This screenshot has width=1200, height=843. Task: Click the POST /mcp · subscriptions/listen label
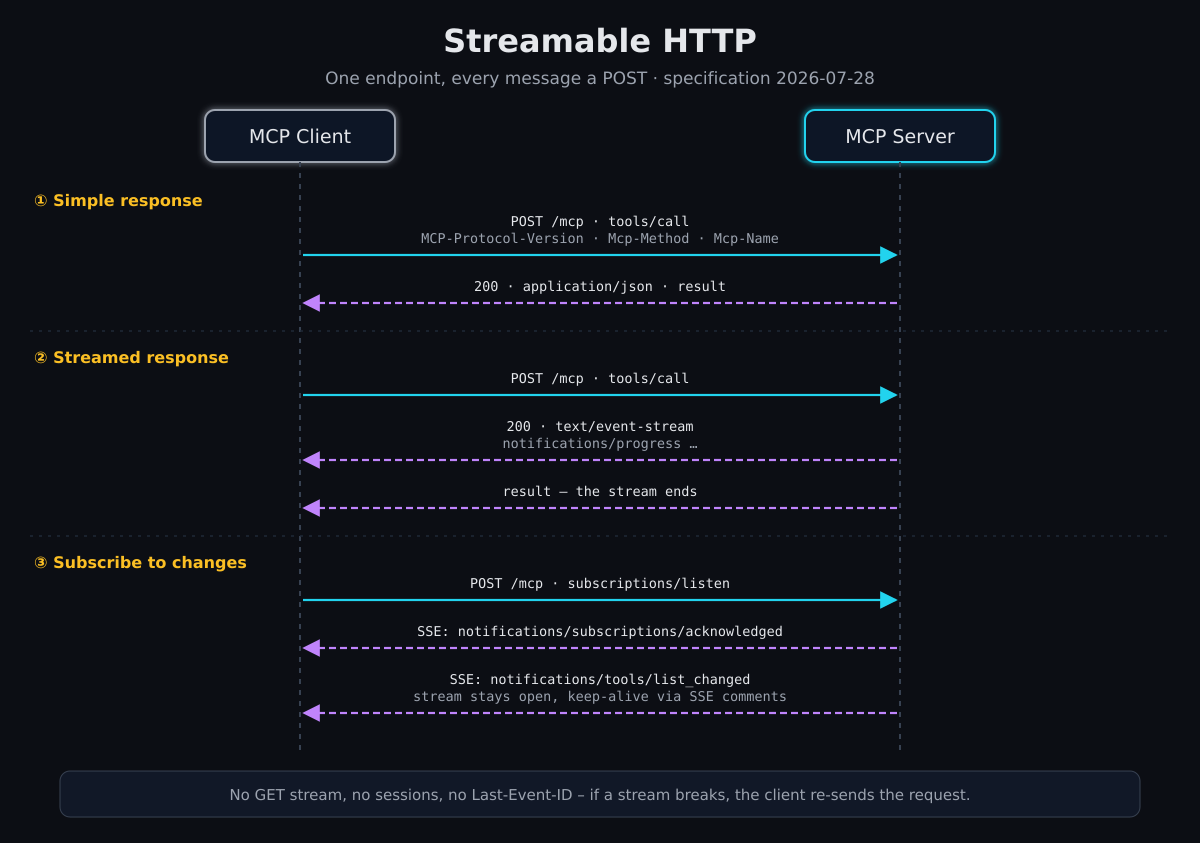point(600,584)
